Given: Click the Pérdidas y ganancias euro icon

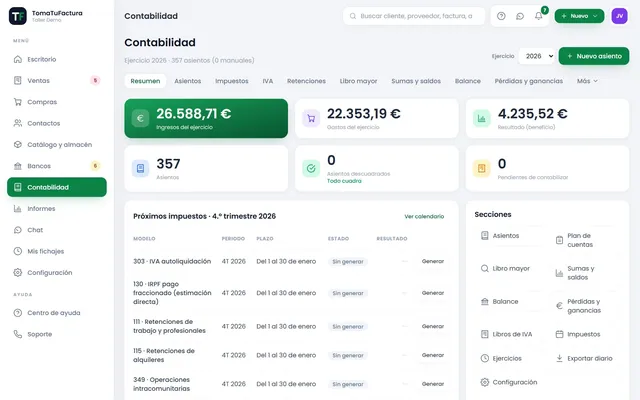Looking at the screenshot, I should [559, 306].
